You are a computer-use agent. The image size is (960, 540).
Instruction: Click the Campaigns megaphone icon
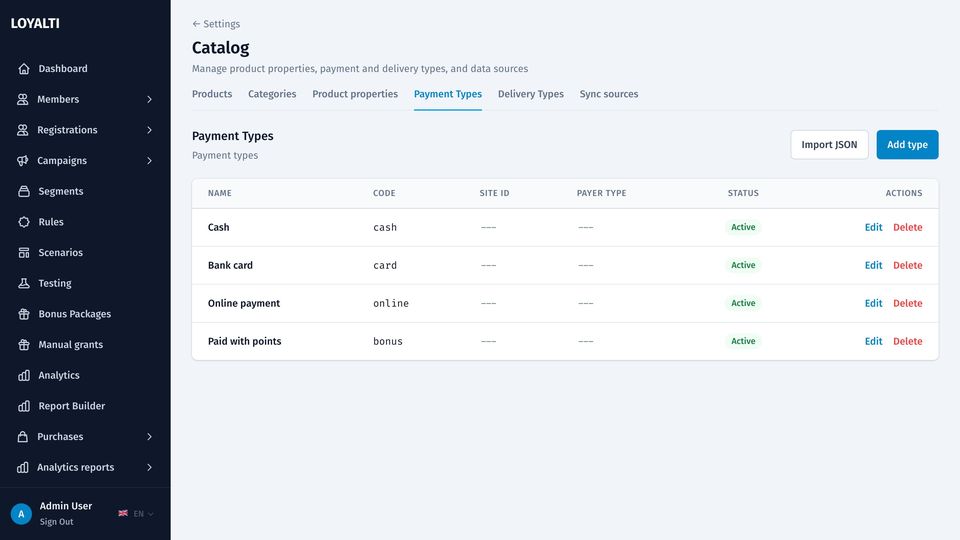23,160
